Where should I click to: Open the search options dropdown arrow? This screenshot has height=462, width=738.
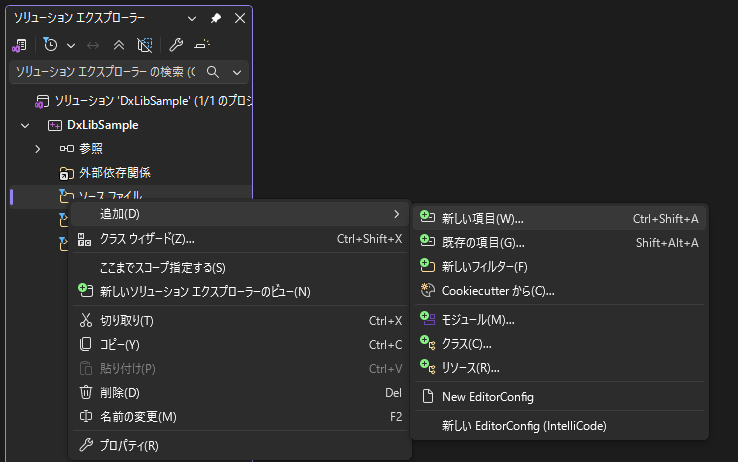[237, 72]
